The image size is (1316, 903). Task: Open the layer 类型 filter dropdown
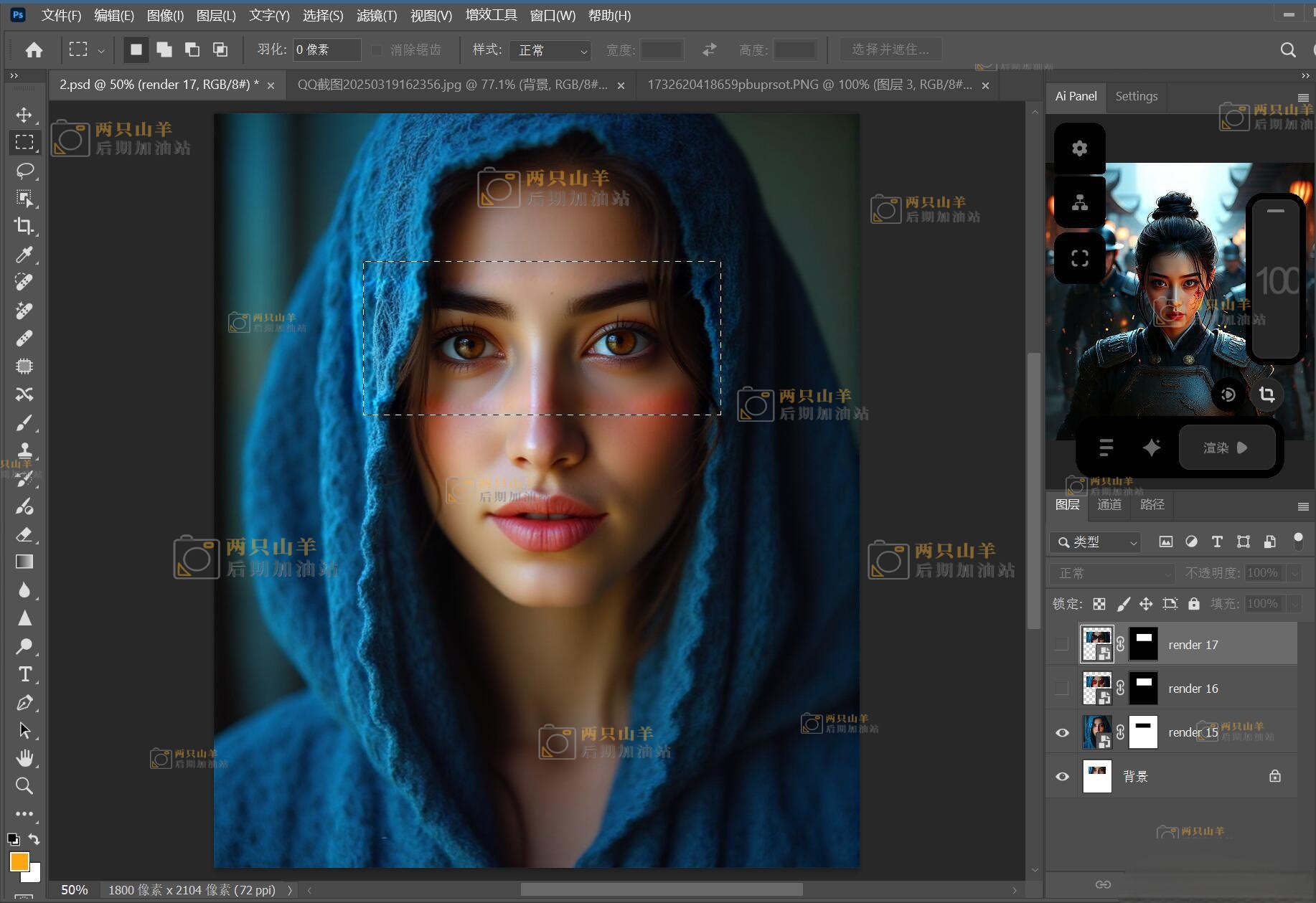point(1095,542)
